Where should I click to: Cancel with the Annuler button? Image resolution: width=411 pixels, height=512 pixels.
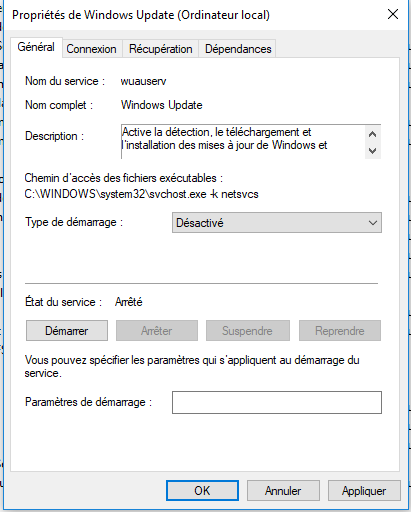point(283,491)
